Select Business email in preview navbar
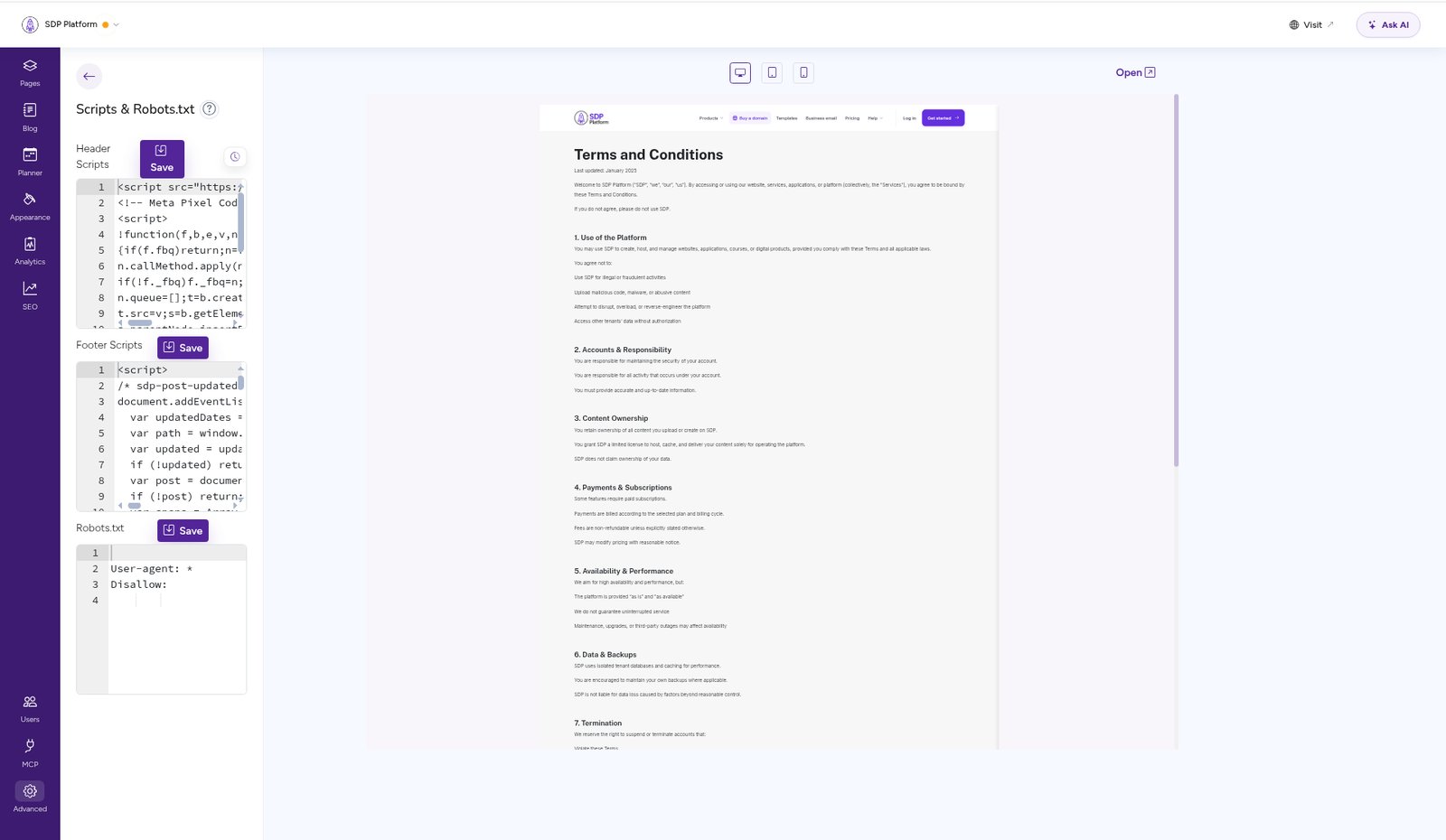 coord(821,118)
